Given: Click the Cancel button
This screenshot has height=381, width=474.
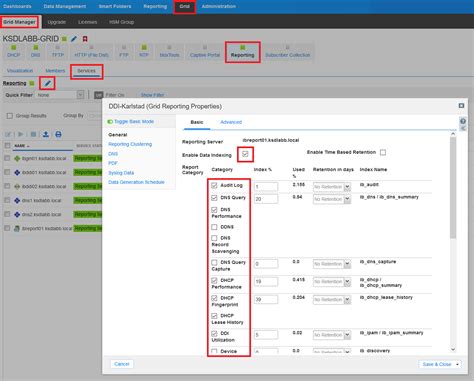Looking at the screenshot, I should tap(122, 364).
